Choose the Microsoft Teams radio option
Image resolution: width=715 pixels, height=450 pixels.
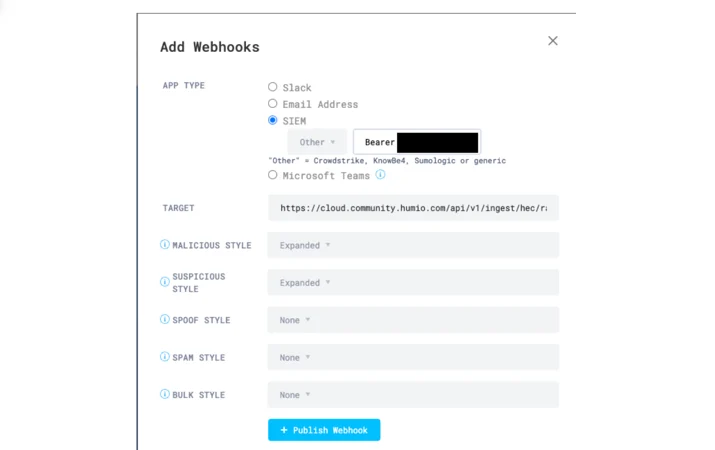click(x=272, y=175)
